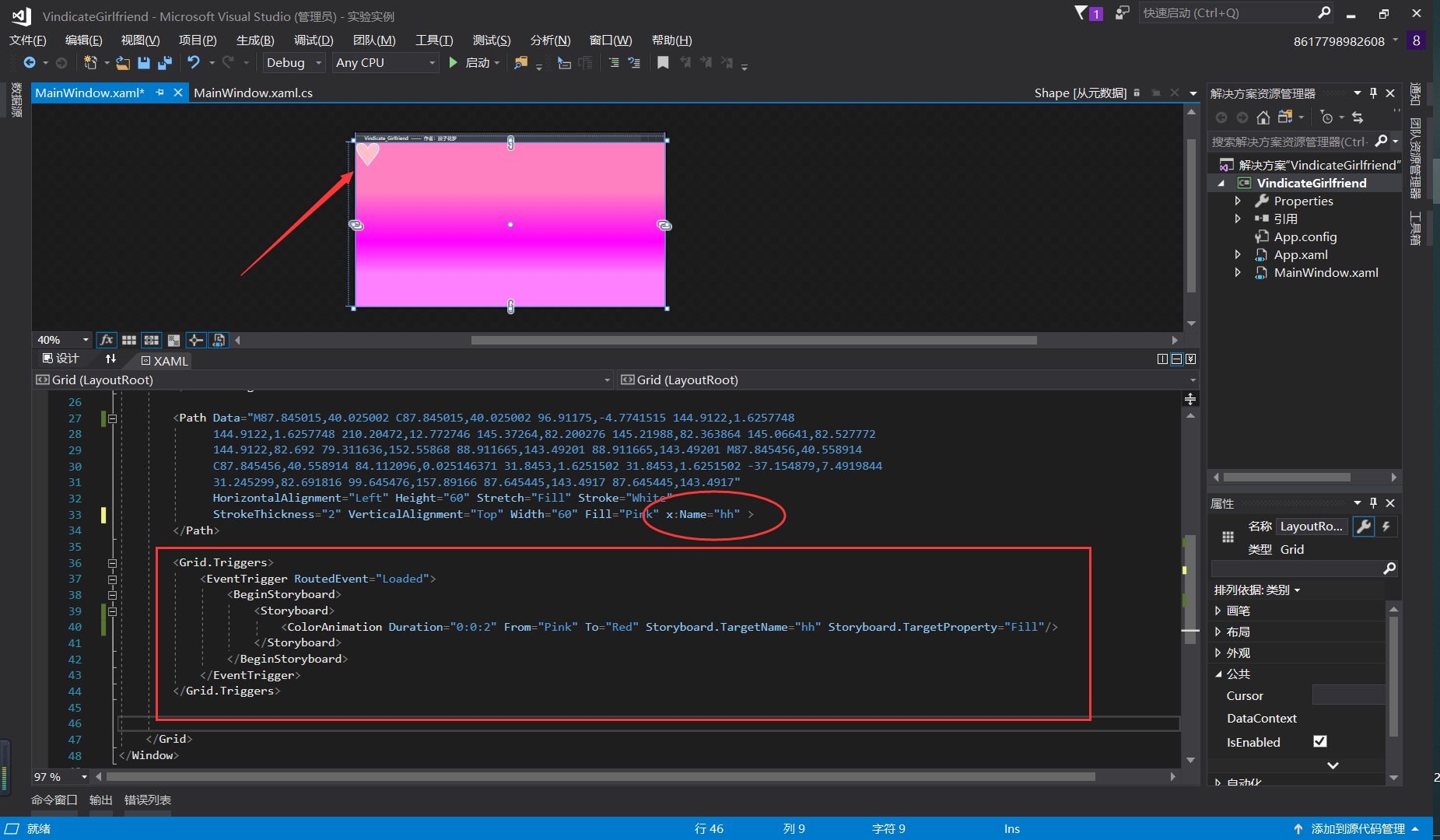Click the Open File folder icon
Viewport: 1440px width, 840px height.
[123, 62]
